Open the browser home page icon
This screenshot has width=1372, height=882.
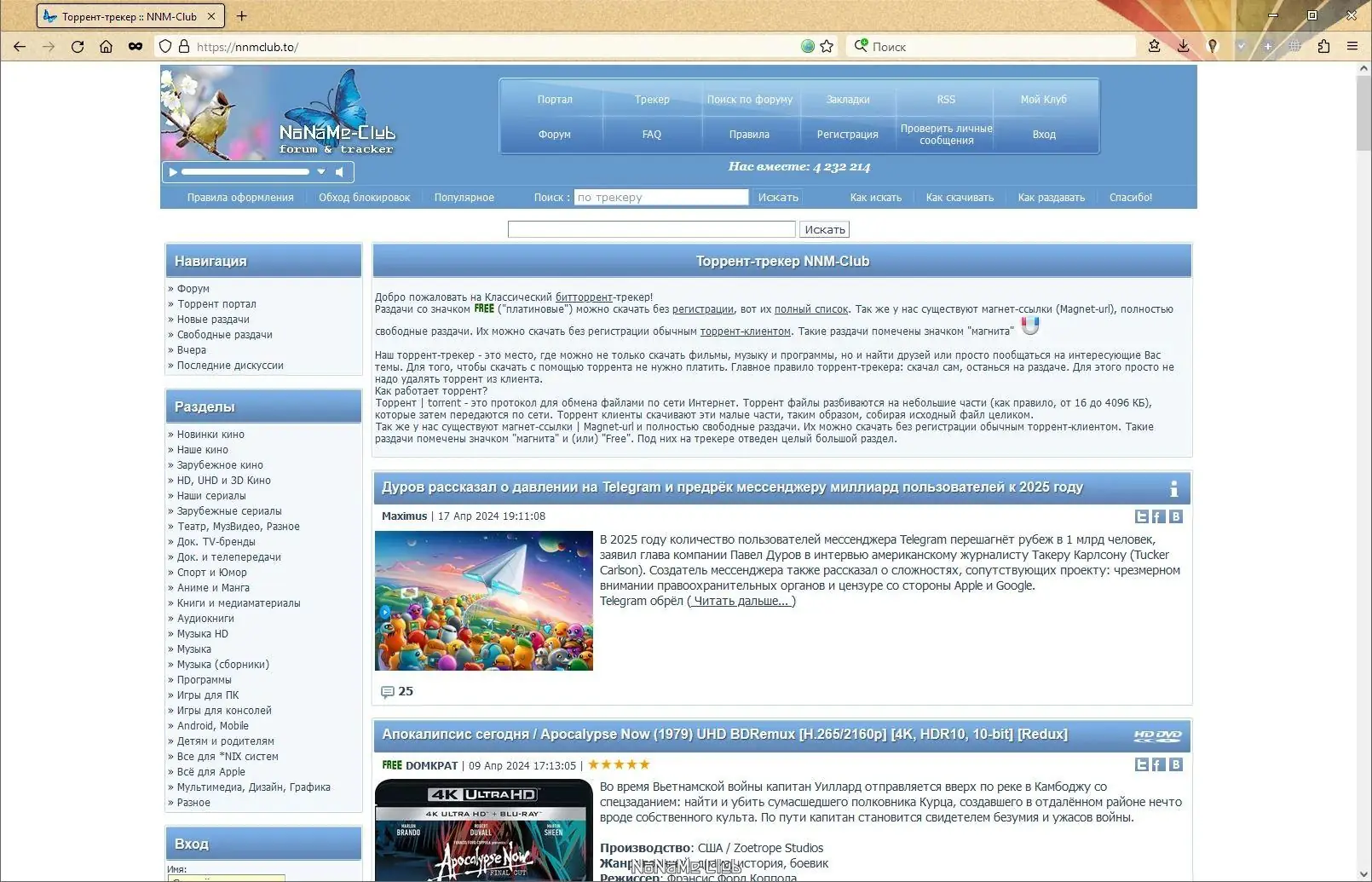click(x=106, y=47)
